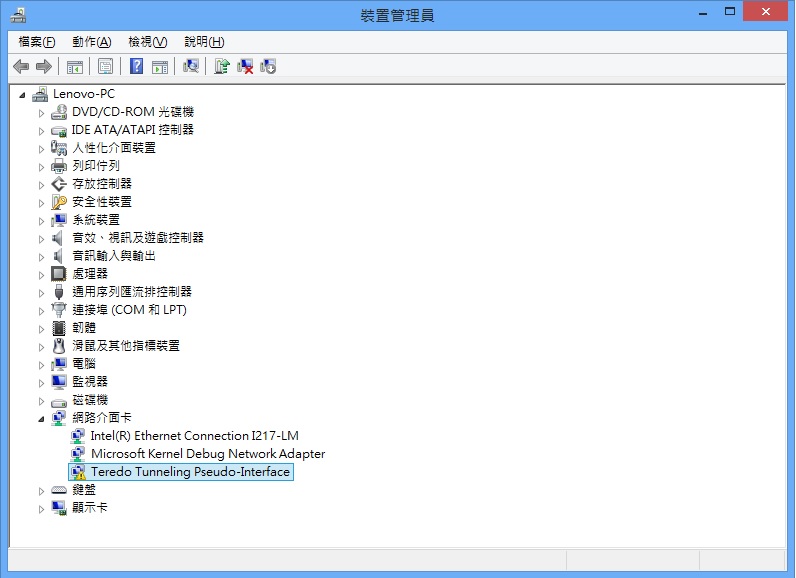Expand the 電腦 category

click(41, 365)
